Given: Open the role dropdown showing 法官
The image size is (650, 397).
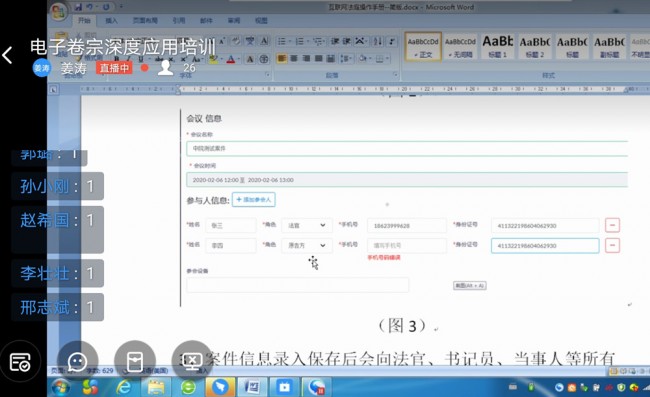Looking at the screenshot, I should click(x=307, y=225).
